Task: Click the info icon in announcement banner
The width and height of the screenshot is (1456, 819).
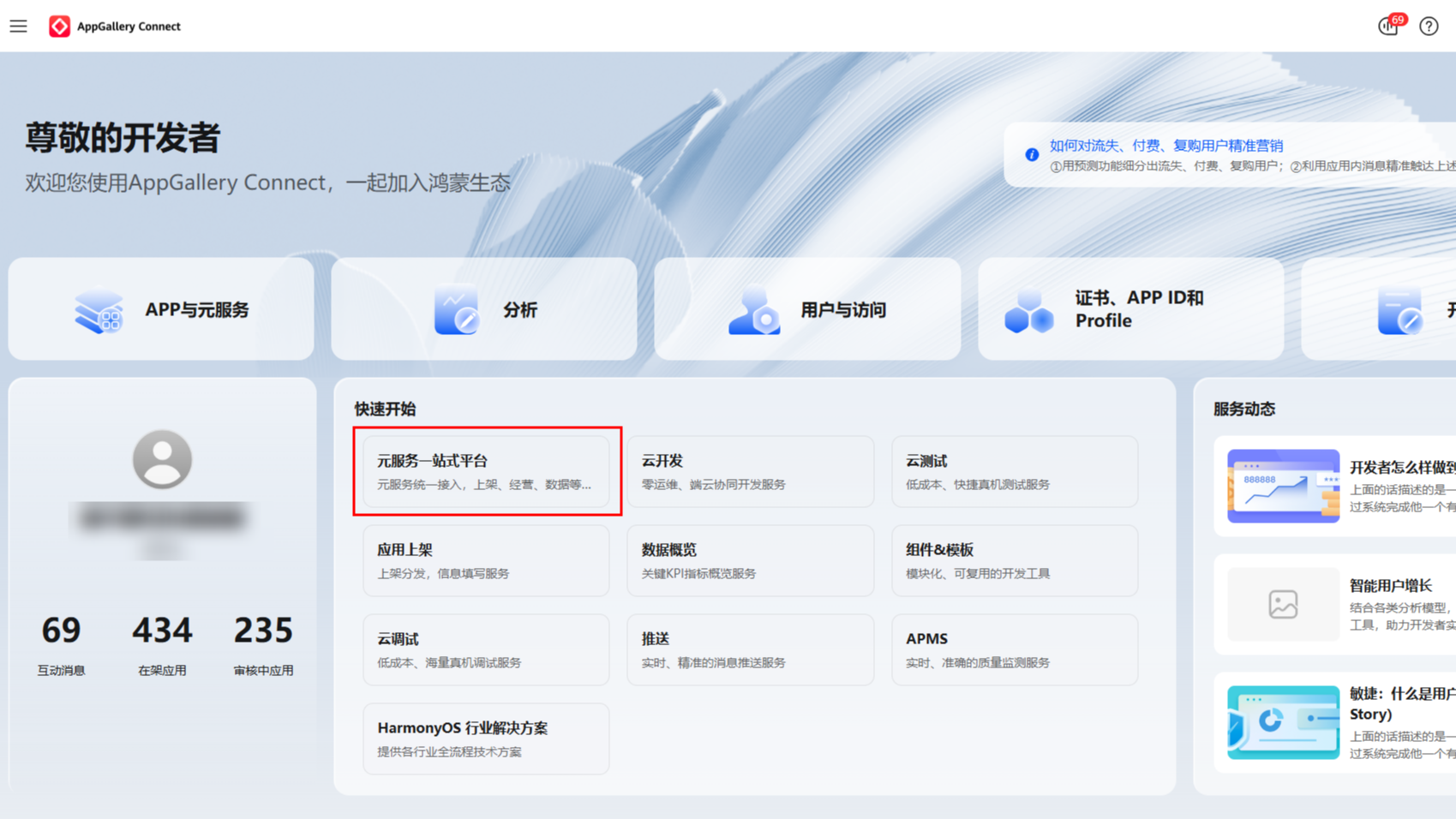Action: click(1032, 155)
